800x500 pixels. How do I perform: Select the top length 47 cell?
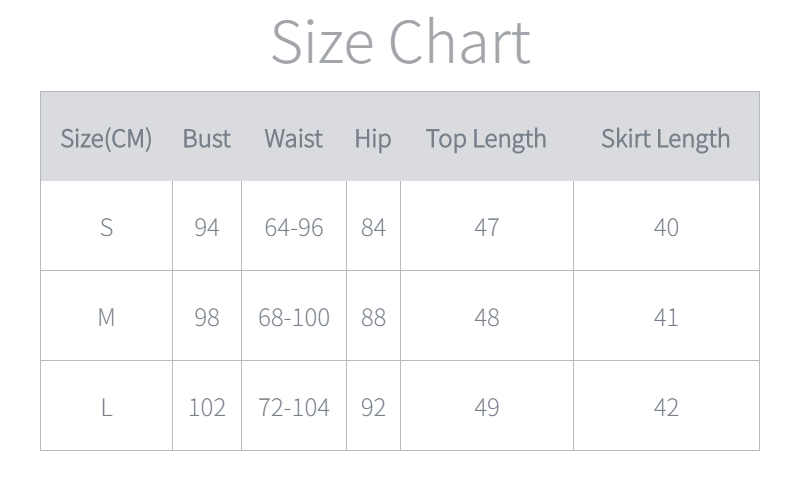click(x=486, y=227)
